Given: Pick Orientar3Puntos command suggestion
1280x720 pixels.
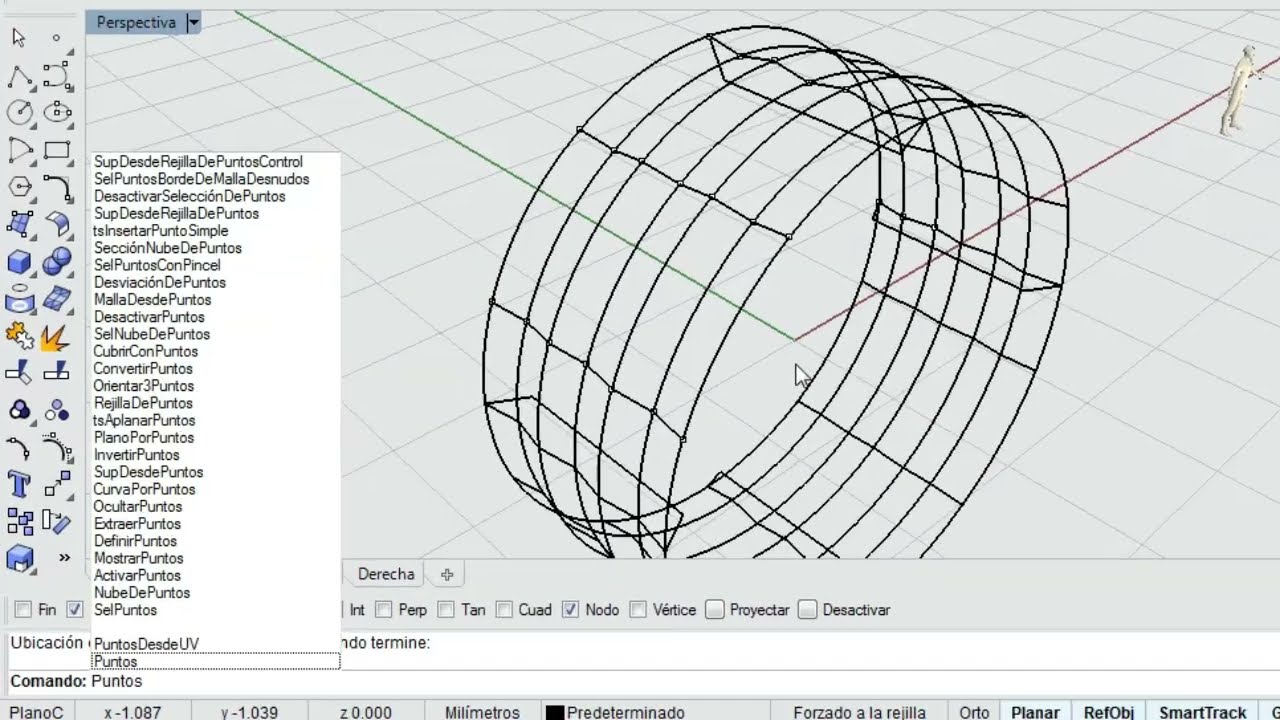Looking at the screenshot, I should [143, 386].
